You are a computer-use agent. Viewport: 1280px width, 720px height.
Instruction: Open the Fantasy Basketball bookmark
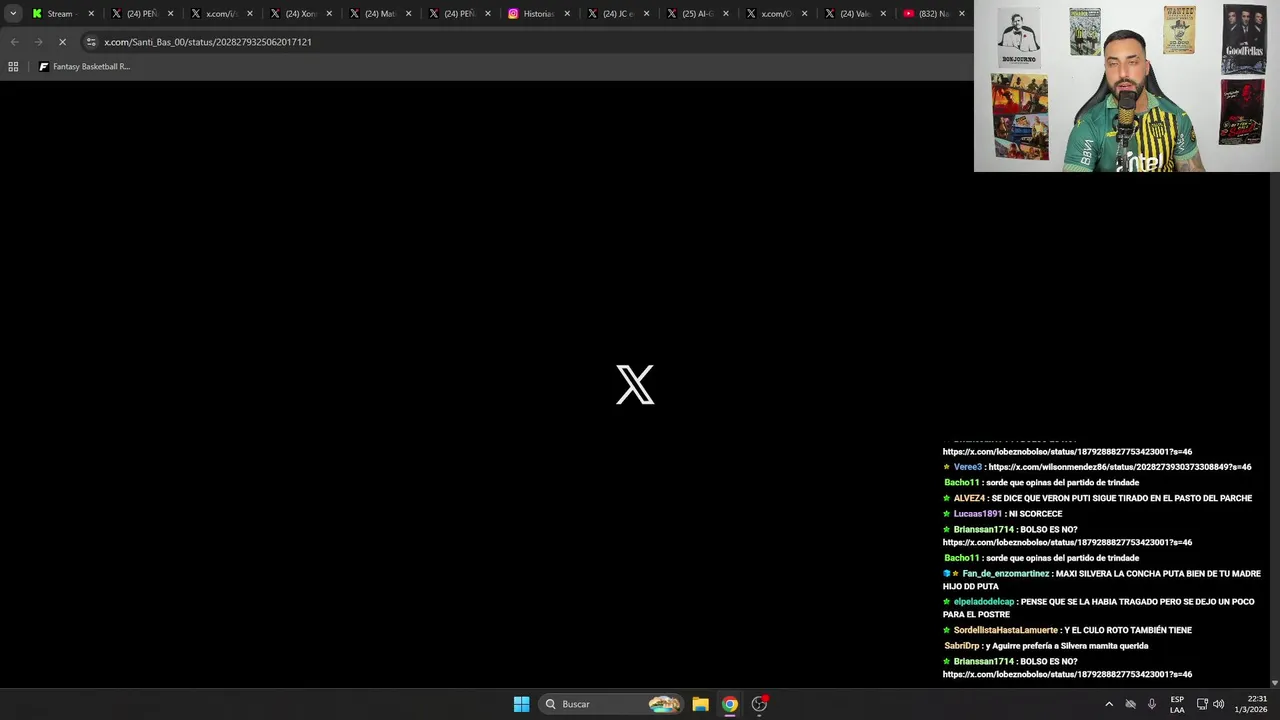84,66
